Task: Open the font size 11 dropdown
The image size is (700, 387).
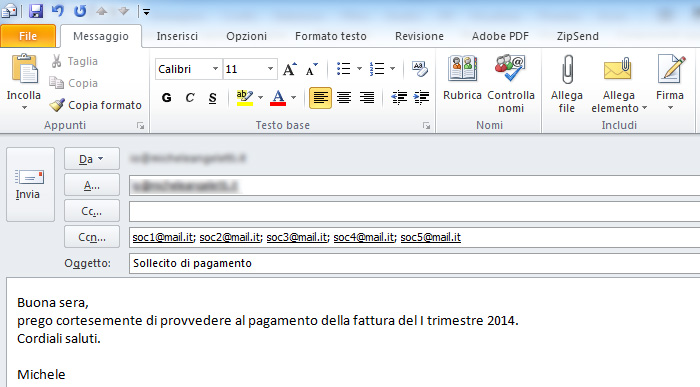Action: (271, 69)
